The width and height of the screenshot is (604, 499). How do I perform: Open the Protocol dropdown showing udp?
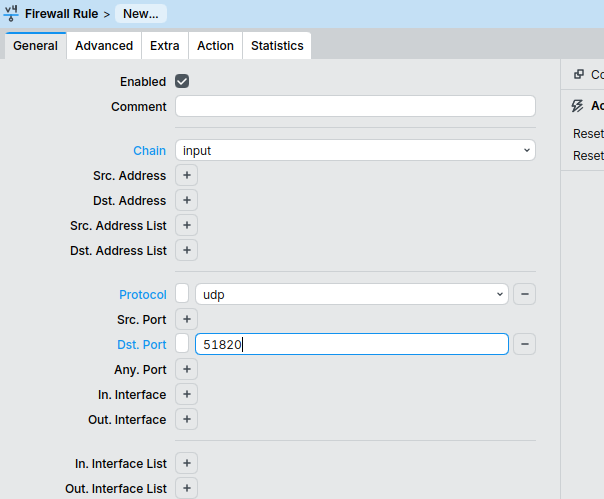click(x=352, y=294)
